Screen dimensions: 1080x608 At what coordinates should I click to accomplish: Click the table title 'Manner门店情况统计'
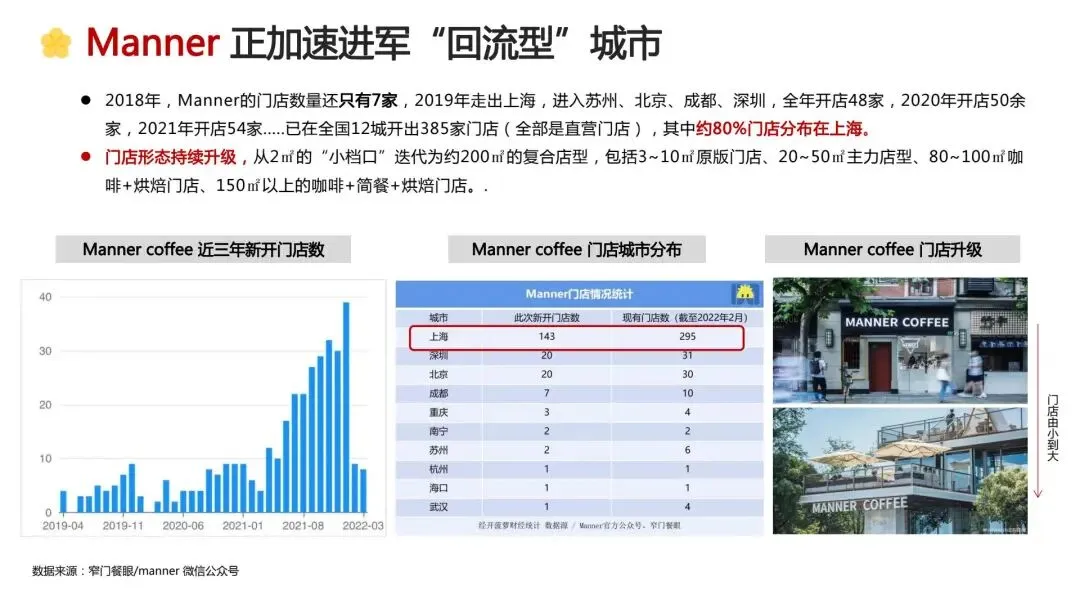pyautogui.click(x=579, y=294)
